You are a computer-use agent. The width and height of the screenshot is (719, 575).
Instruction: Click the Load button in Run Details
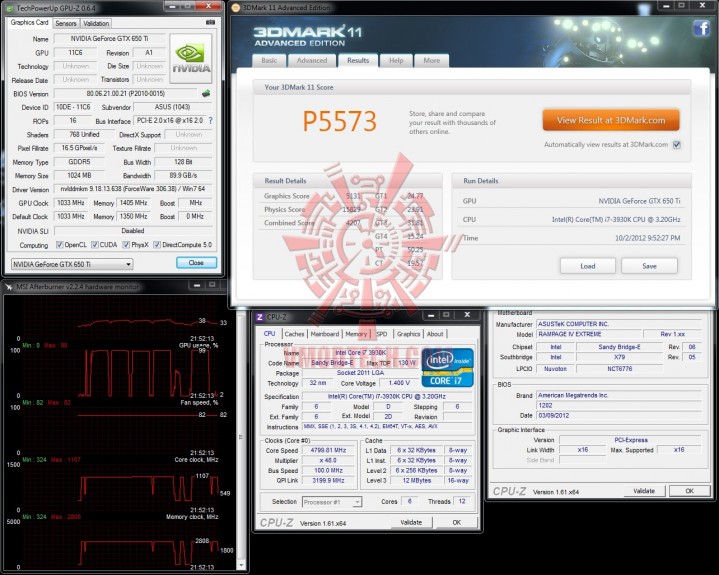588,266
